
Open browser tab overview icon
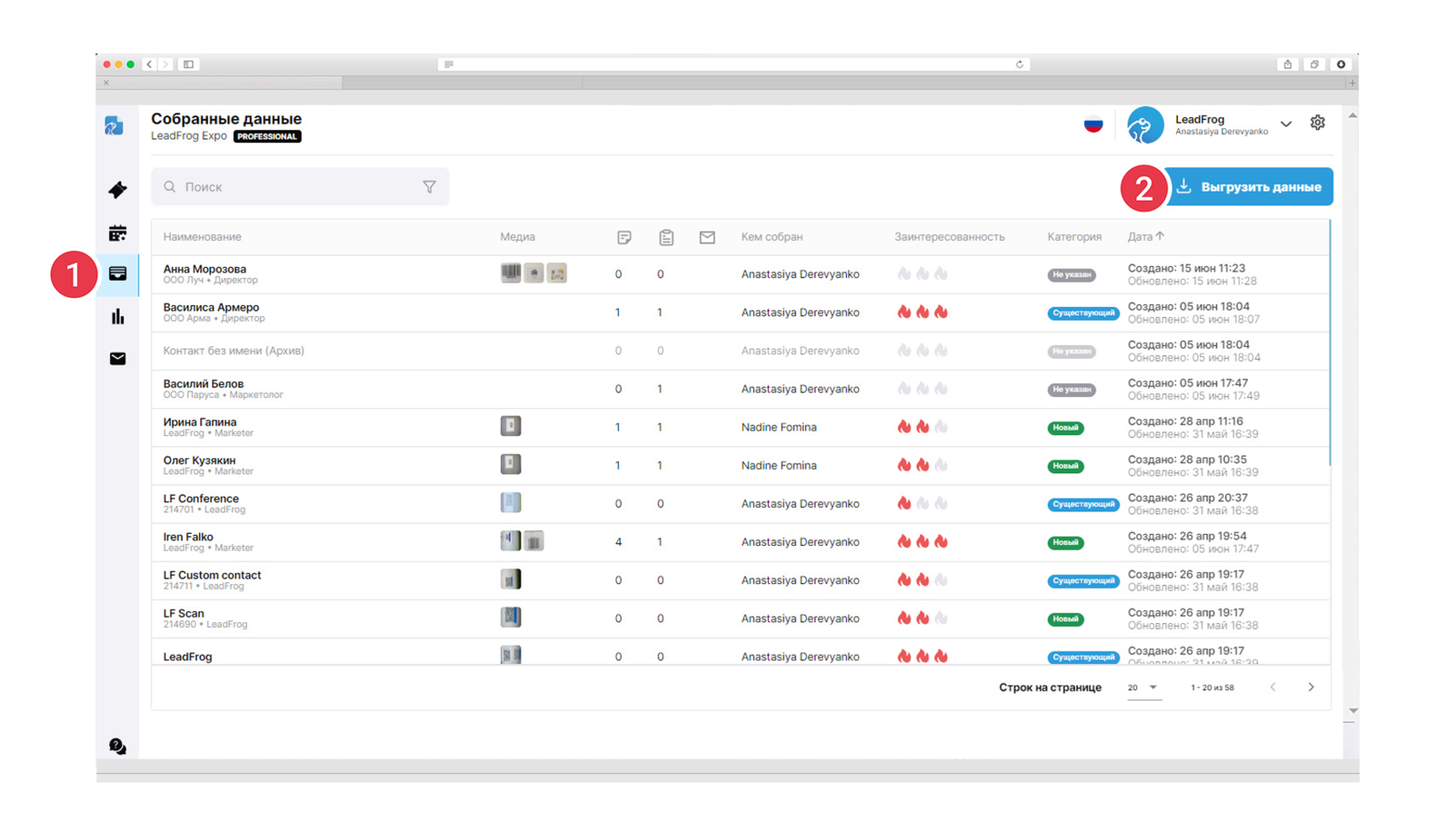tap(1315, 64)
